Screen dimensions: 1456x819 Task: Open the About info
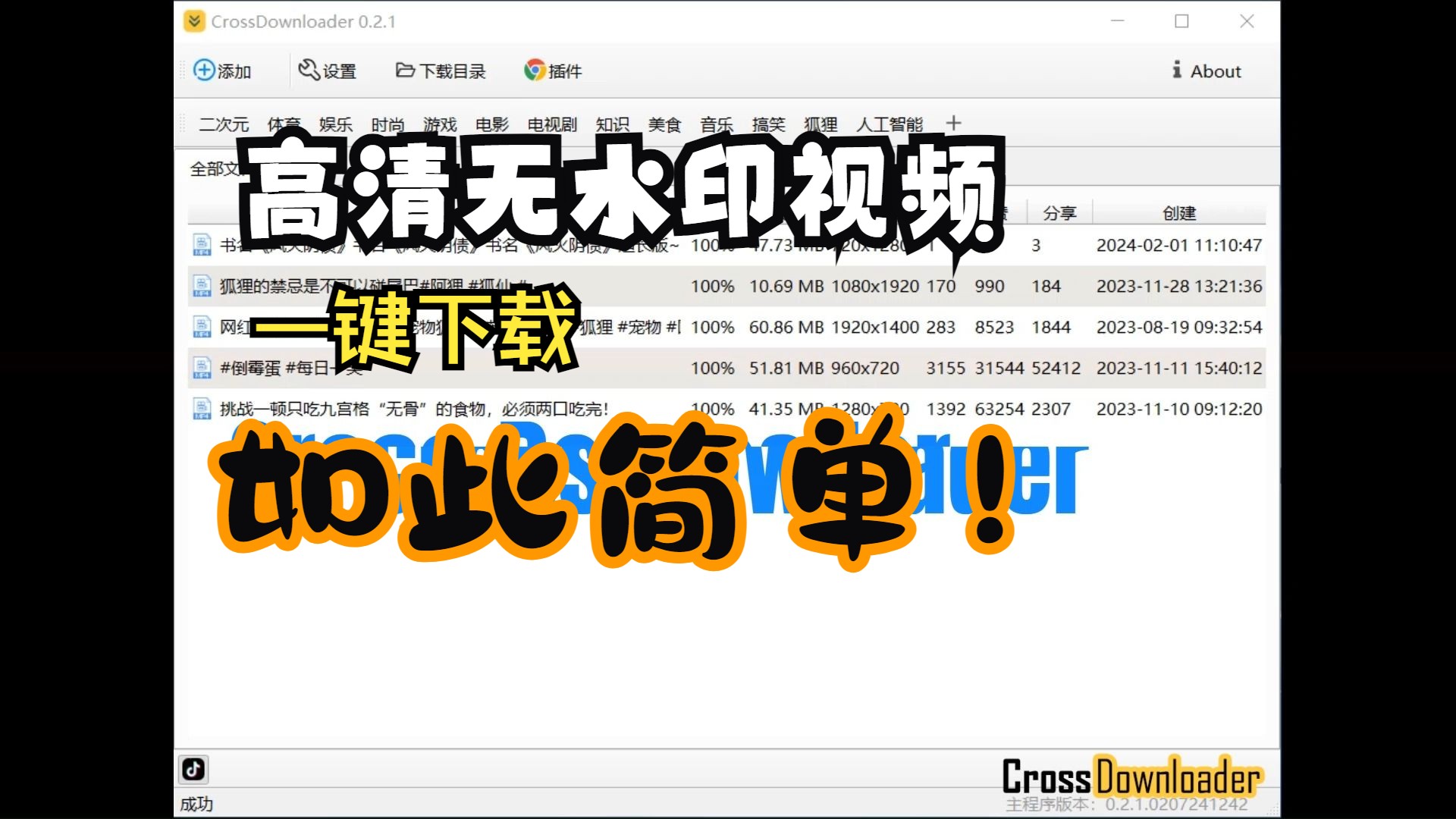1206,71
